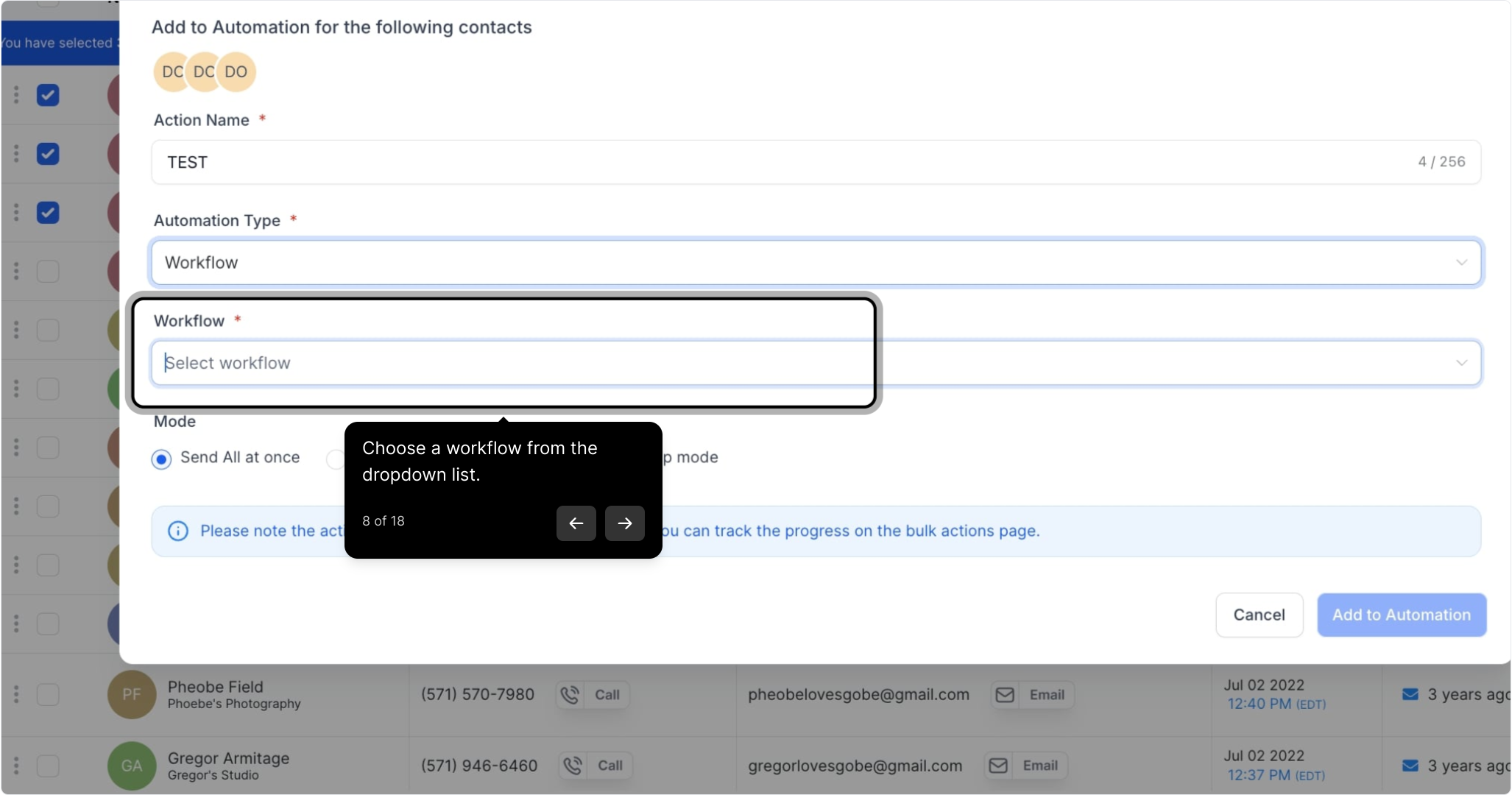This screenshot has width=1512, height=795.
Task: Click the next arrow in tour tooltip
Action: click(x=624, y=523)
